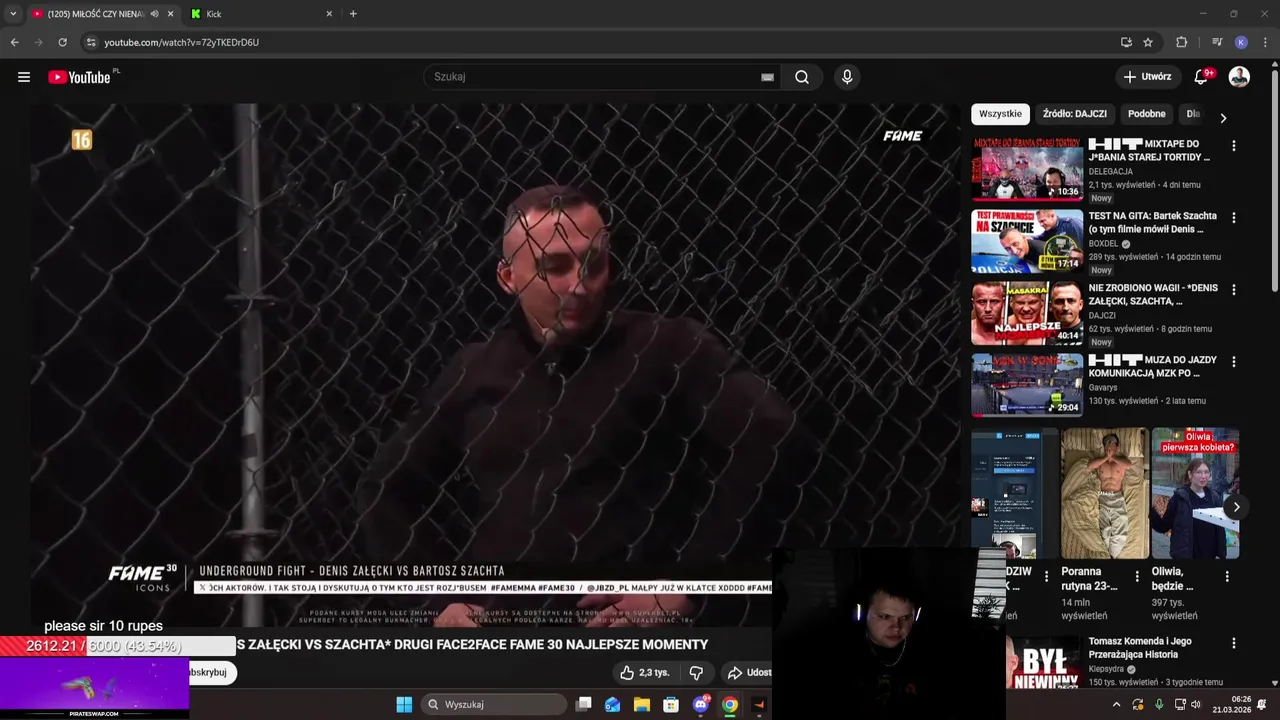Image resolution: width=1280 pixels, height=720 pixels.
Task: Open the Poranna rutyna short thumbnail
Action: [1105, 494]
